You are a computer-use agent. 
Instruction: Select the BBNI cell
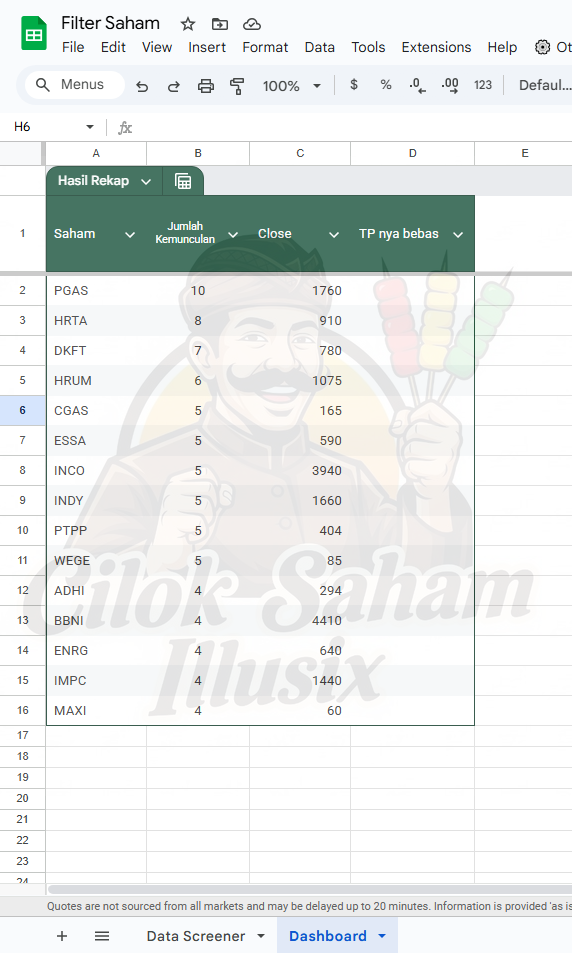(x=96, y=621)
